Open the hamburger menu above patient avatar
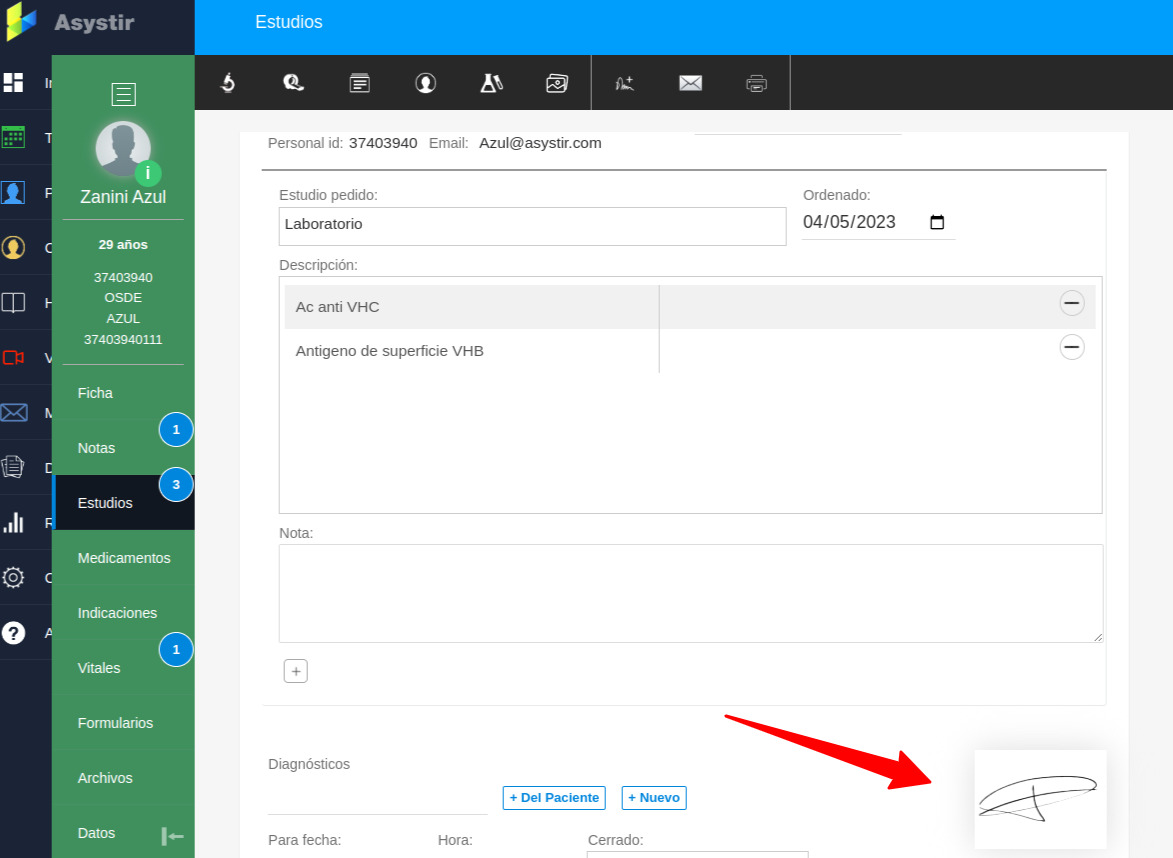 pyautogui.click(x=123, y=95)
